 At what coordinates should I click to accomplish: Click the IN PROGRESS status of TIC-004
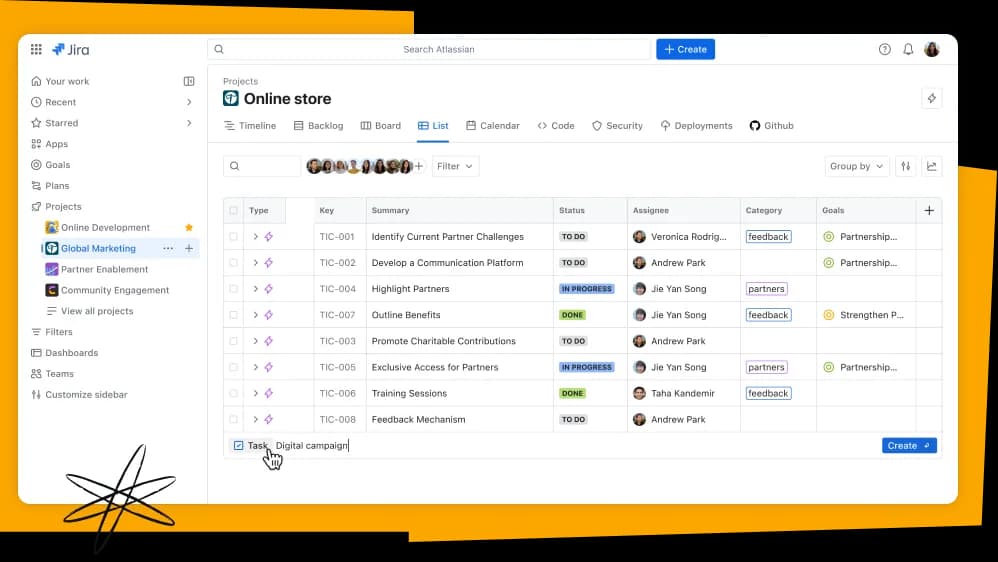(x=586, y=288)
